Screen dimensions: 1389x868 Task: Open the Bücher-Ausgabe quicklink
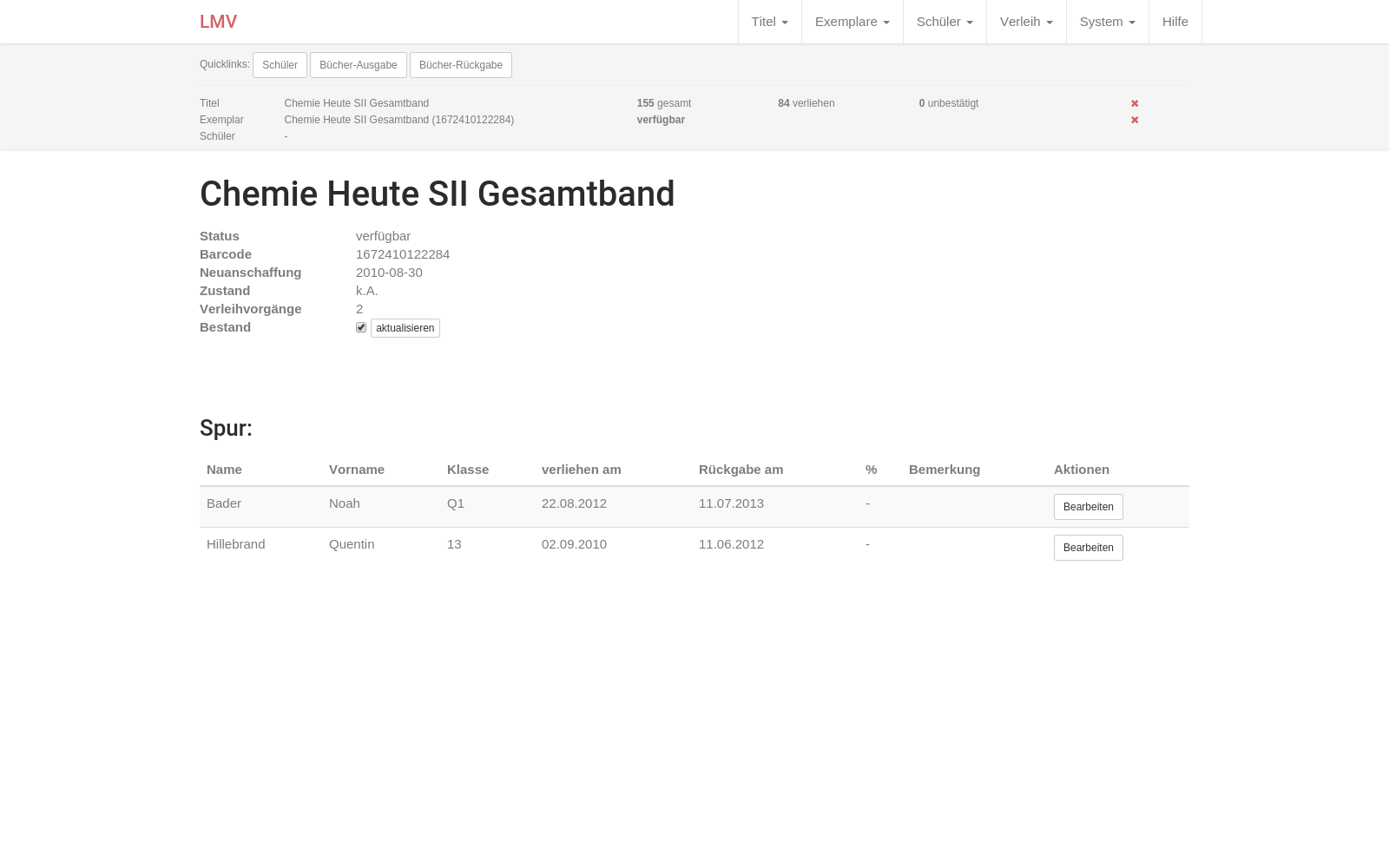[x=359, y=65]
